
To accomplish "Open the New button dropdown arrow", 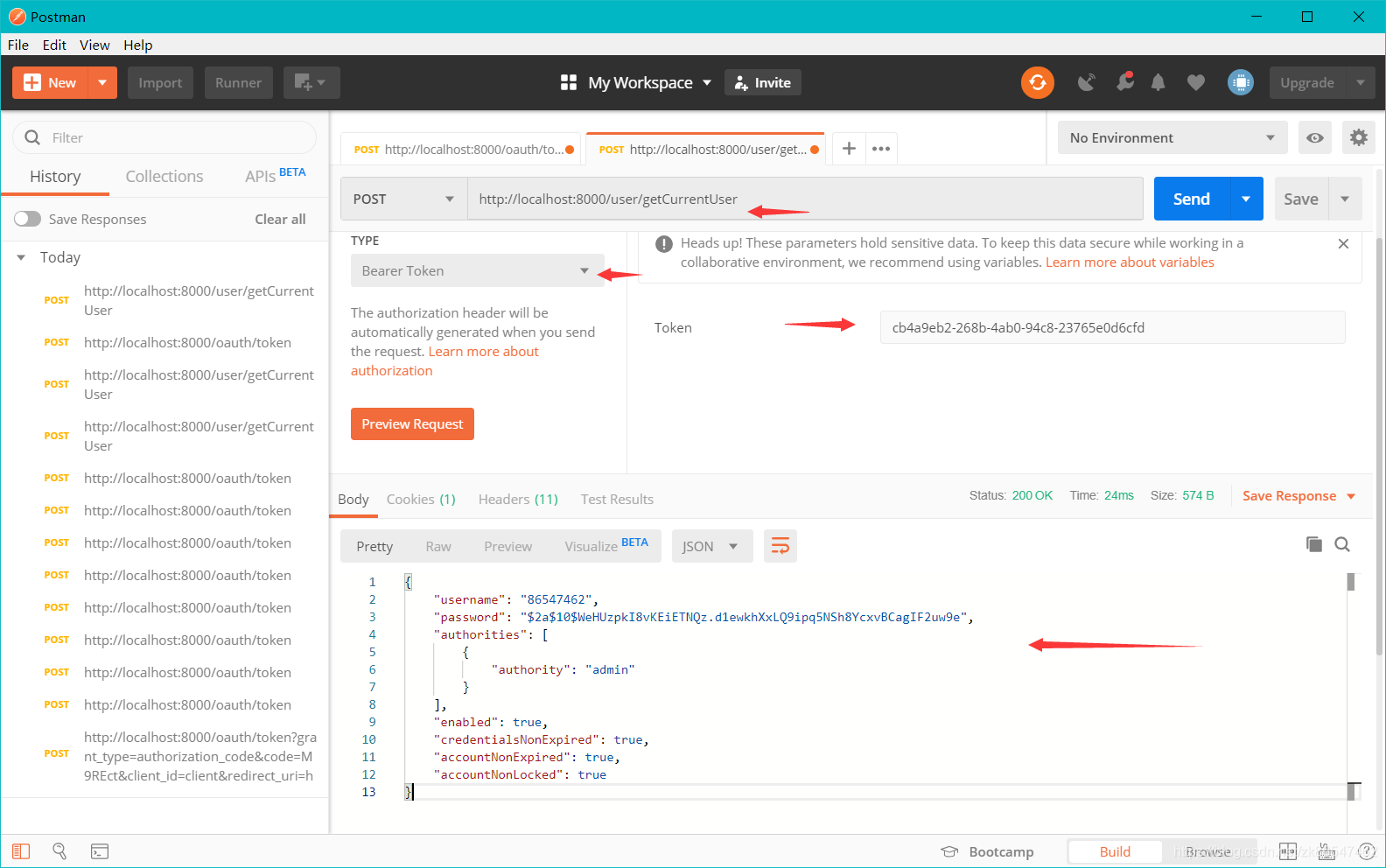I will click(x=102, y=82).
